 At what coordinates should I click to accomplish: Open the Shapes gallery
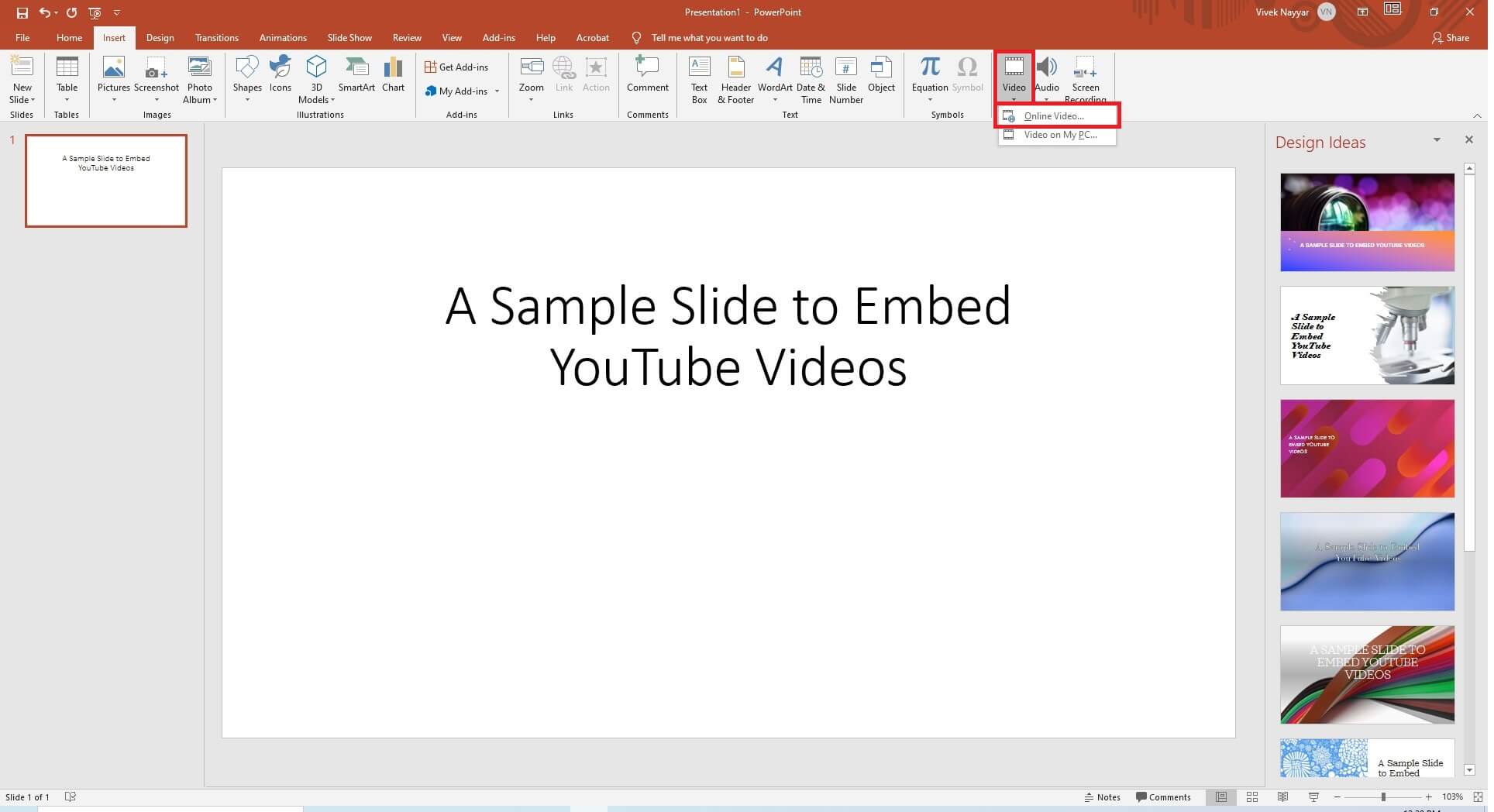[247, 80]
